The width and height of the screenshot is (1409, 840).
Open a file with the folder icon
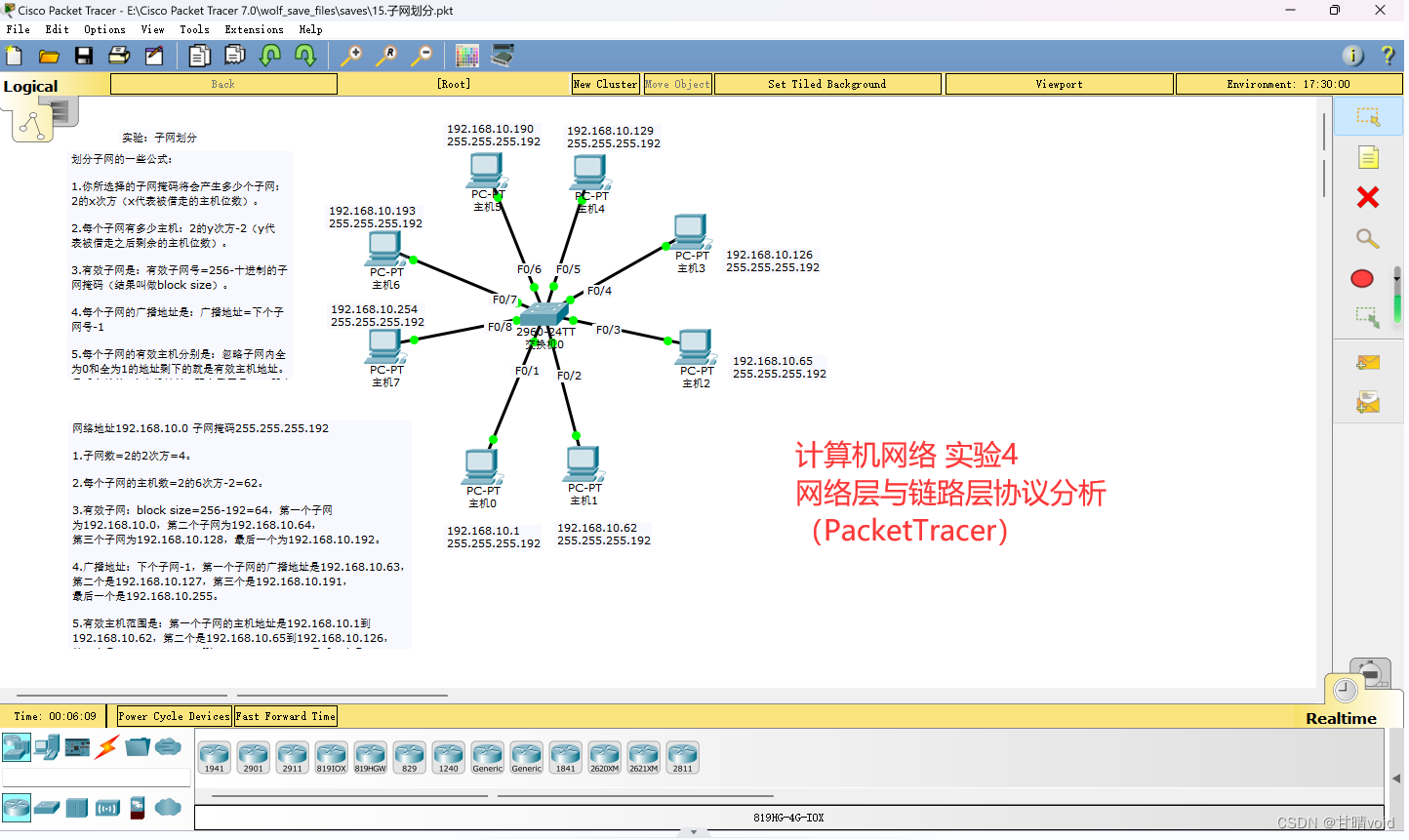click(49, 56)
